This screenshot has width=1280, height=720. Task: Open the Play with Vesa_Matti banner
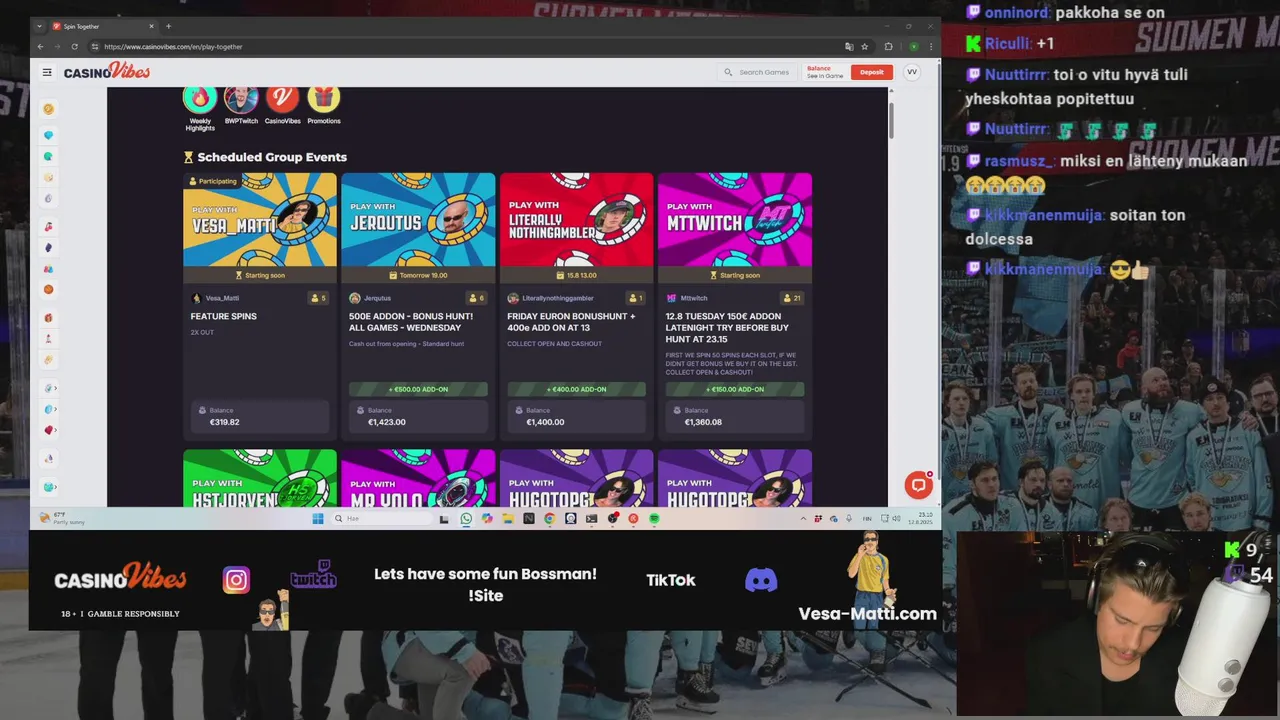click(x=260, y=220)
